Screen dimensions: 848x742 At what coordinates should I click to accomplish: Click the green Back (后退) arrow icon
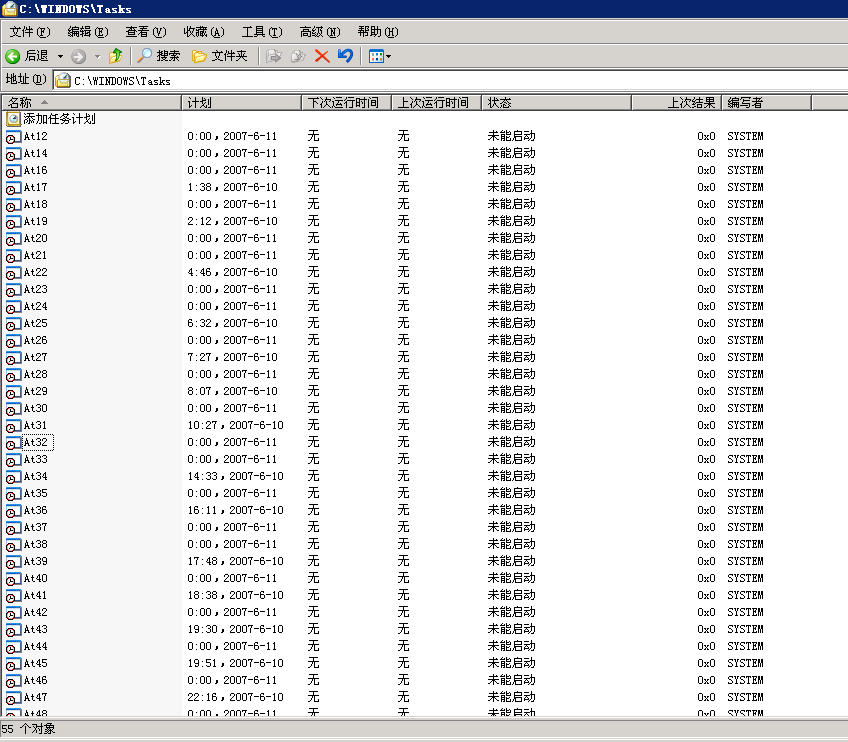(13, 56)
